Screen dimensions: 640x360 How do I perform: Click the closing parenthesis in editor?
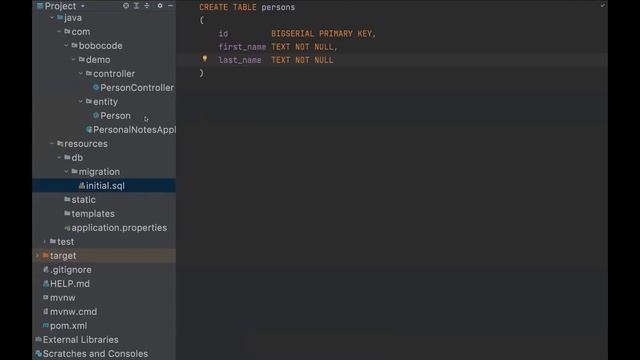pyautogui.click(x=201, y=73)
